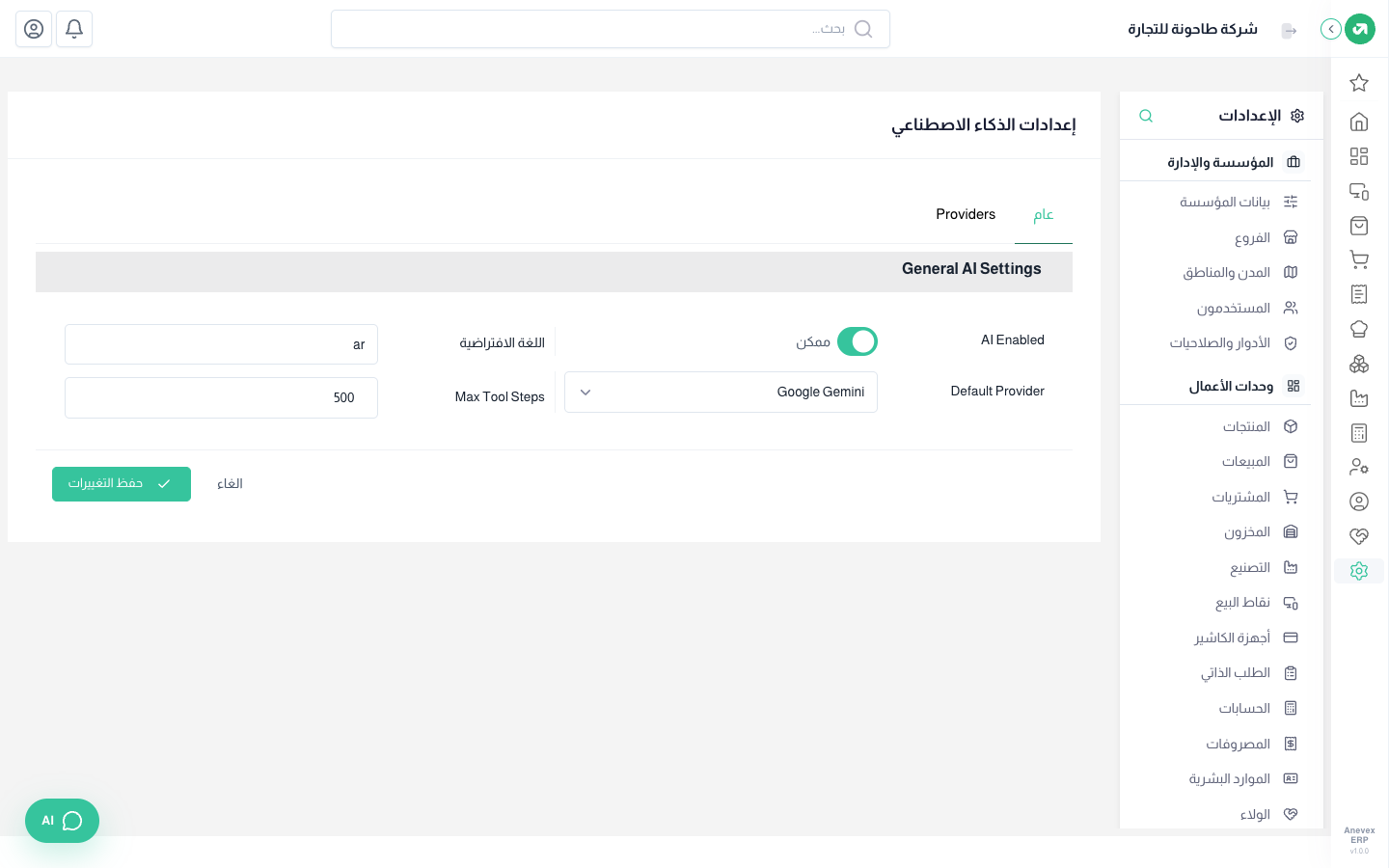Click the green search icon in settings panel
The width and height of the screenshot is (1389, 868).
click(1146, 116)
